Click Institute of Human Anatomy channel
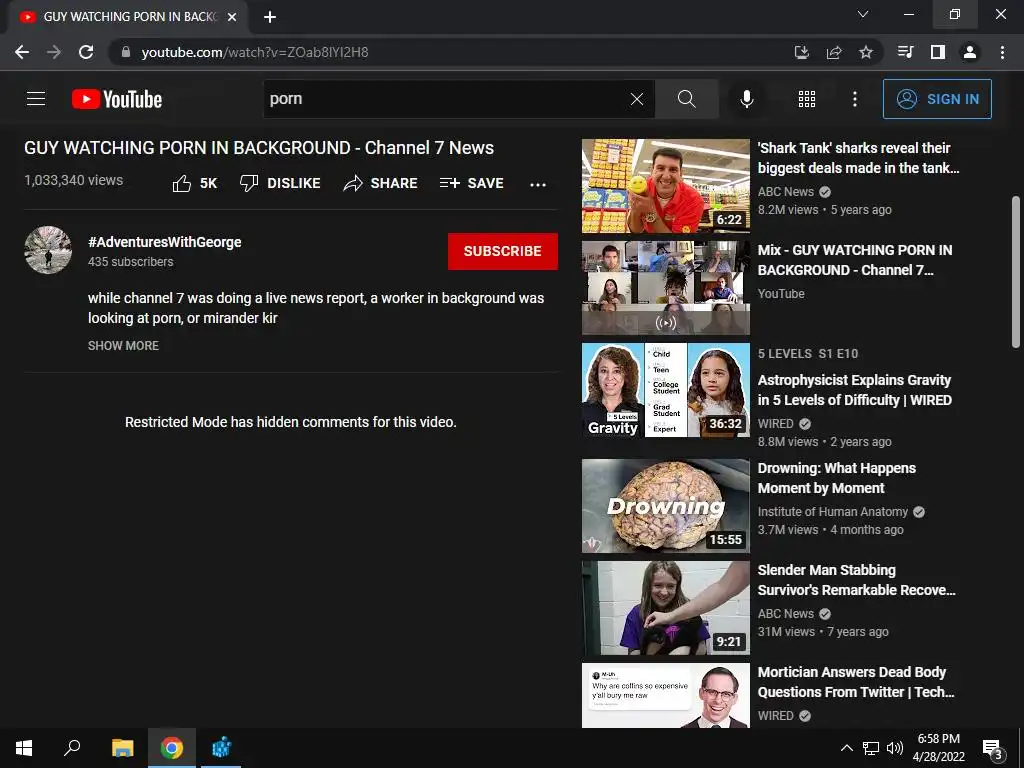1024x768 pixels. click(x=833, y=512)
